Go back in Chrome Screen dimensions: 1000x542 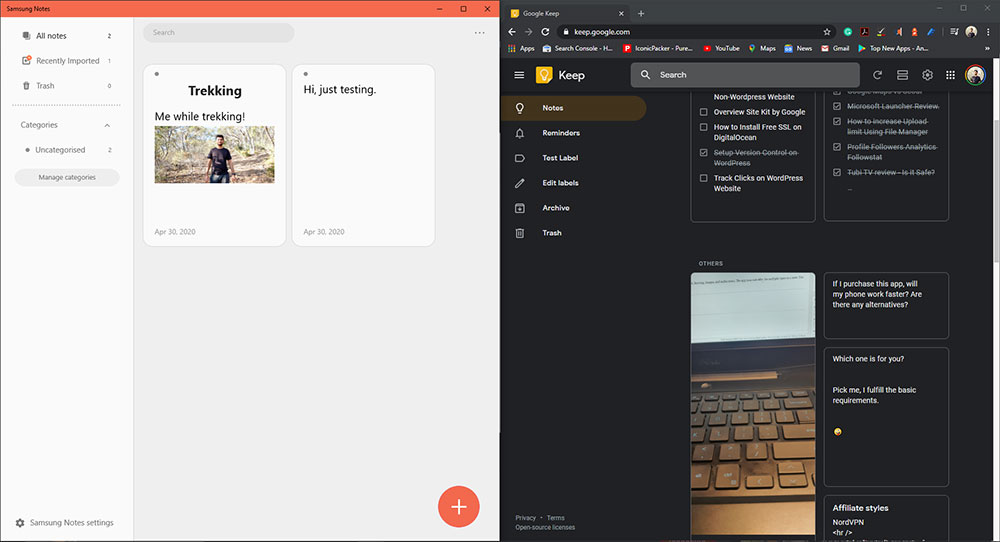click(512, 32)
